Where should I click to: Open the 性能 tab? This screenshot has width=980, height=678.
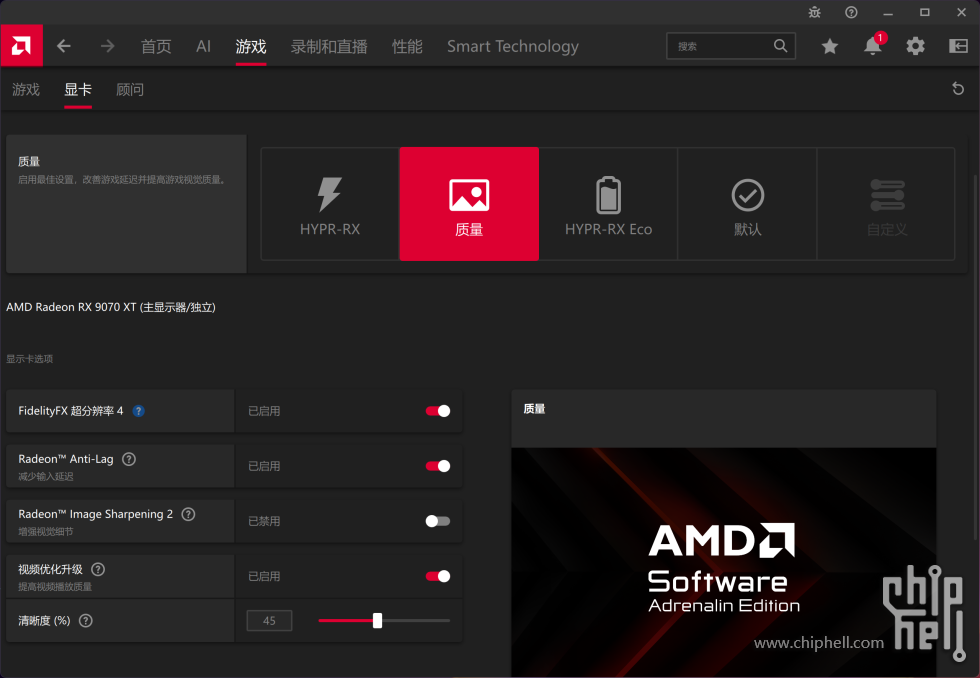[x=407, y=46]
